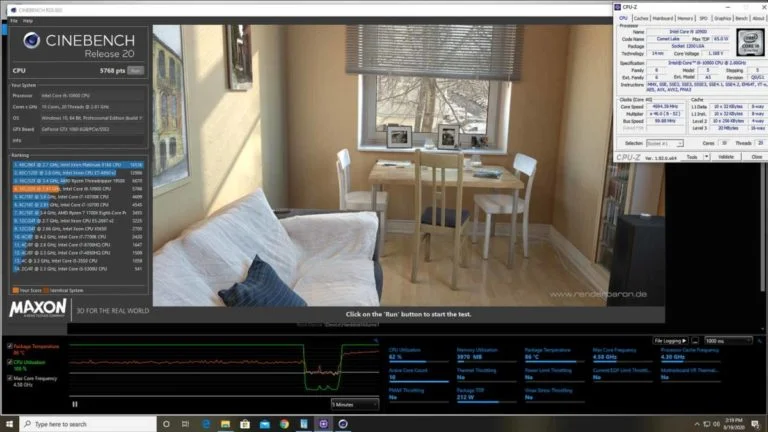Select the last ranking row with score 541

point(78,269)
